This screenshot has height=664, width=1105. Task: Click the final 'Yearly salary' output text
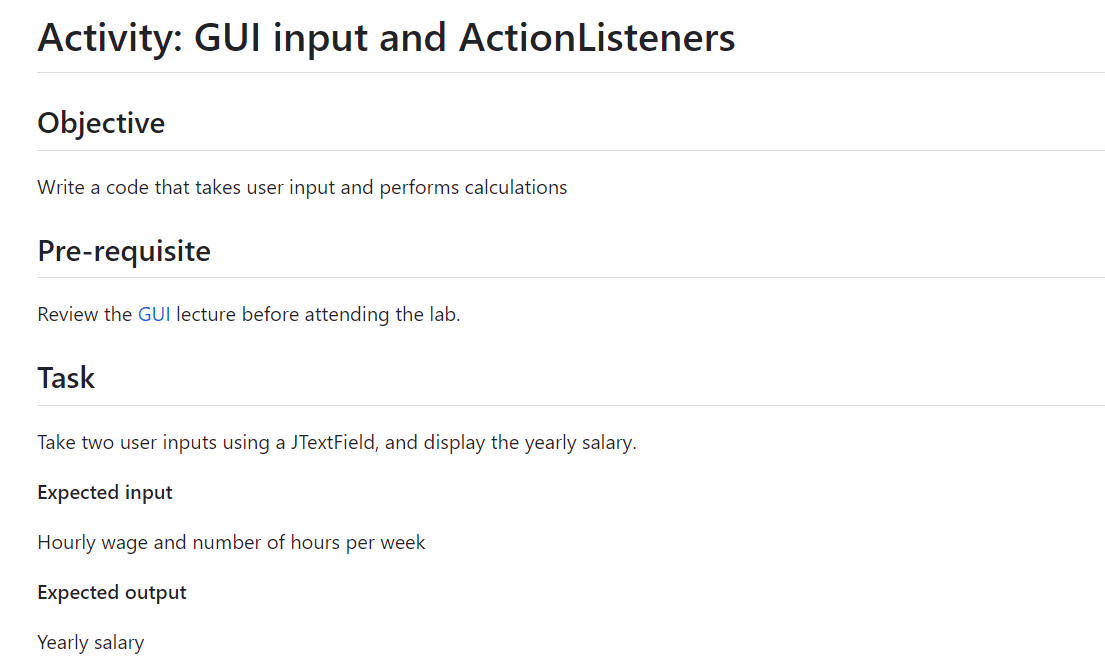pyautogui.click(x=90, y=643)
